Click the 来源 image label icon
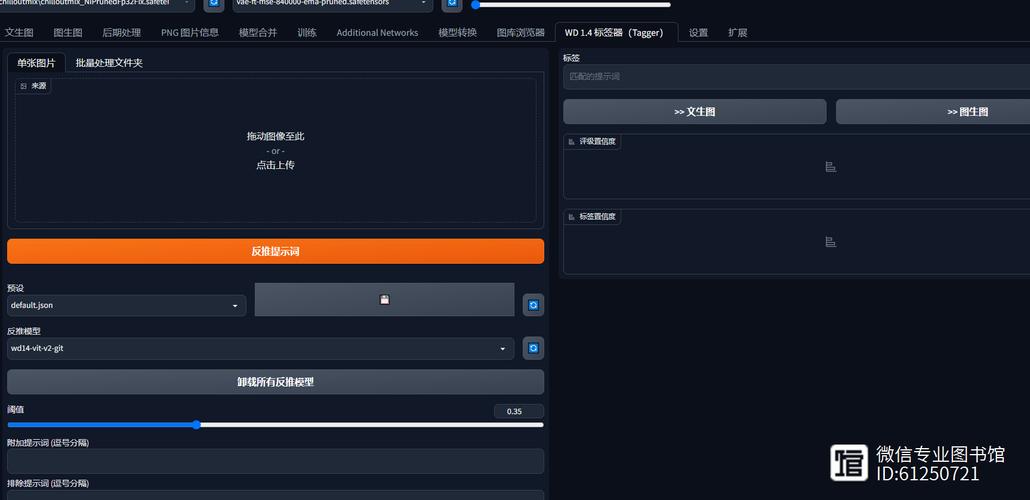This screenshot has width=1030, height=500. click(24, 86)
